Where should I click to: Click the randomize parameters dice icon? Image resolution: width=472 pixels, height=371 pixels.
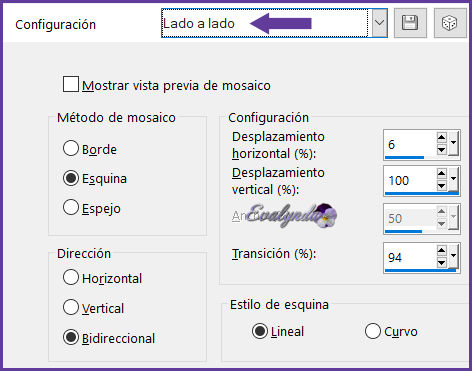(x=449, y=23)
